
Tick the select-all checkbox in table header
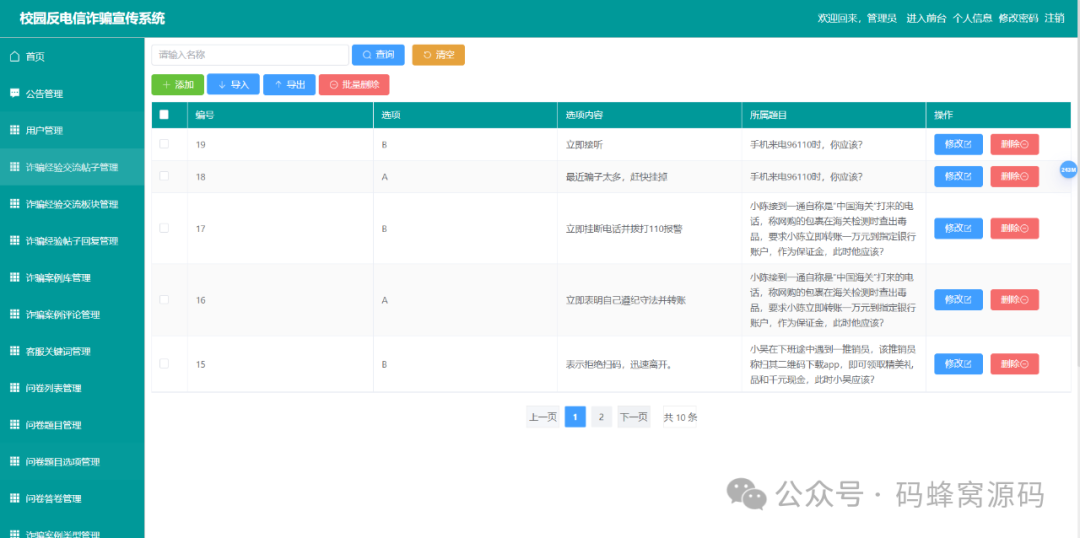coord(164,115)
